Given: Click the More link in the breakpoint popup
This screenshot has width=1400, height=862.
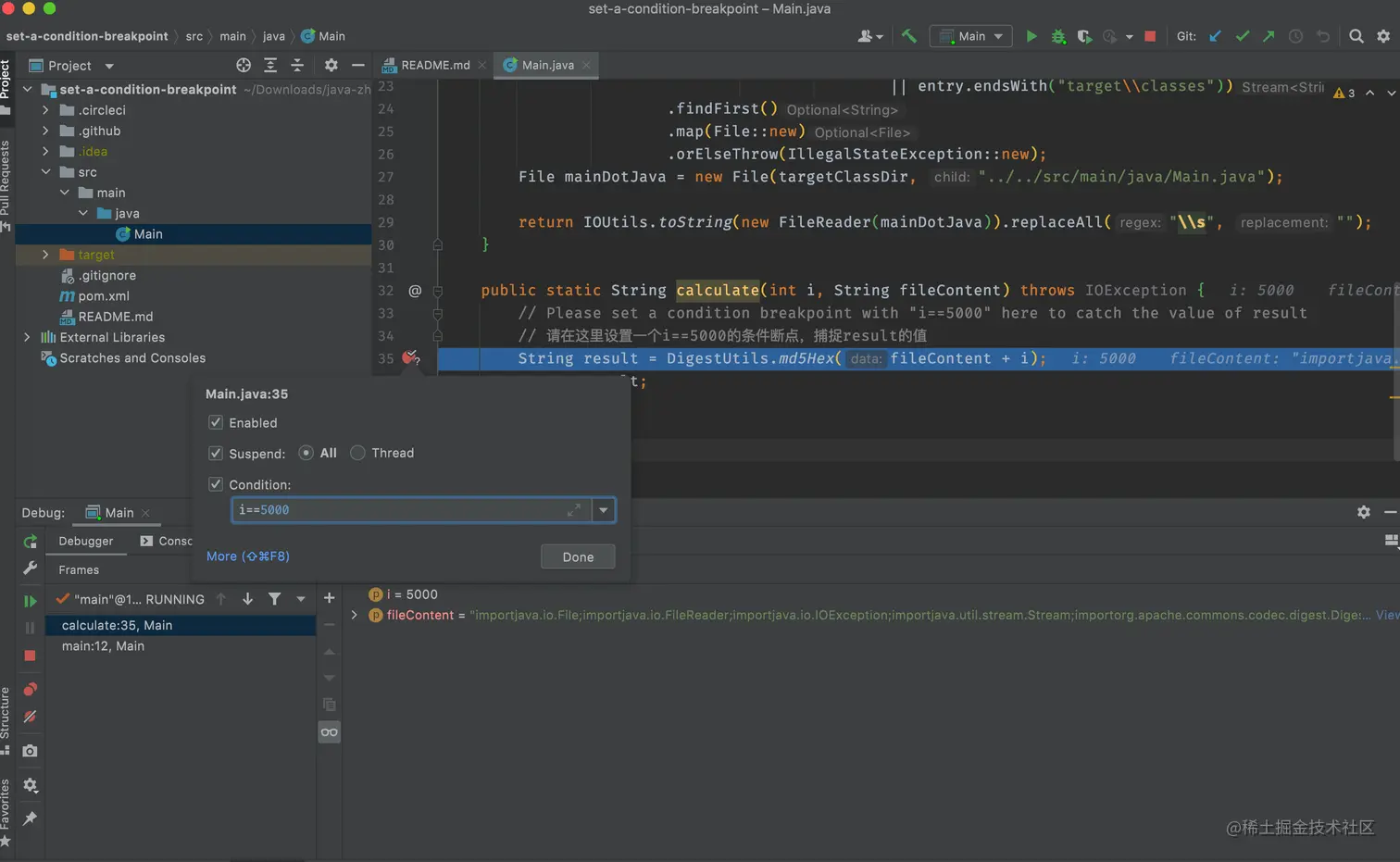Looking at the screenshot, I should [x=247, y=556].
